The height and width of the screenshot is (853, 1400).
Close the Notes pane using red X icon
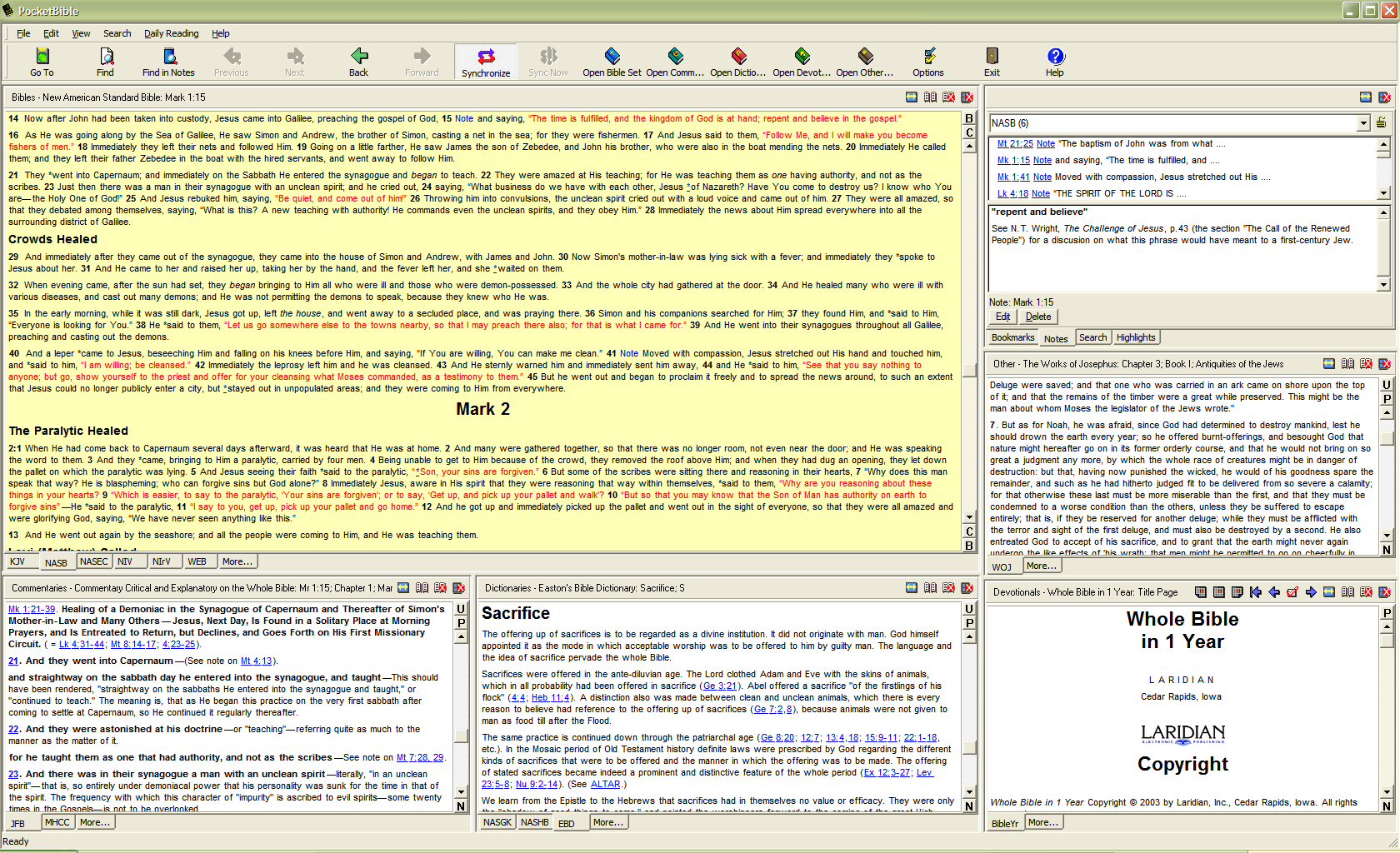point(1384,97)
